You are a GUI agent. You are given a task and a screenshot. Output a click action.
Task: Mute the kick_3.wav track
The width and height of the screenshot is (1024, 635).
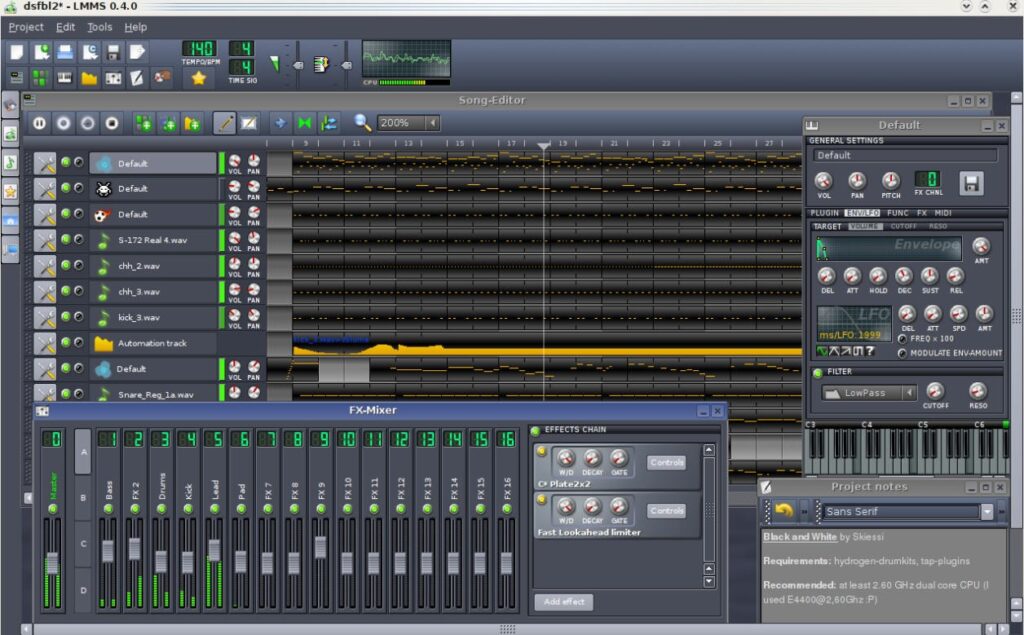65,316
